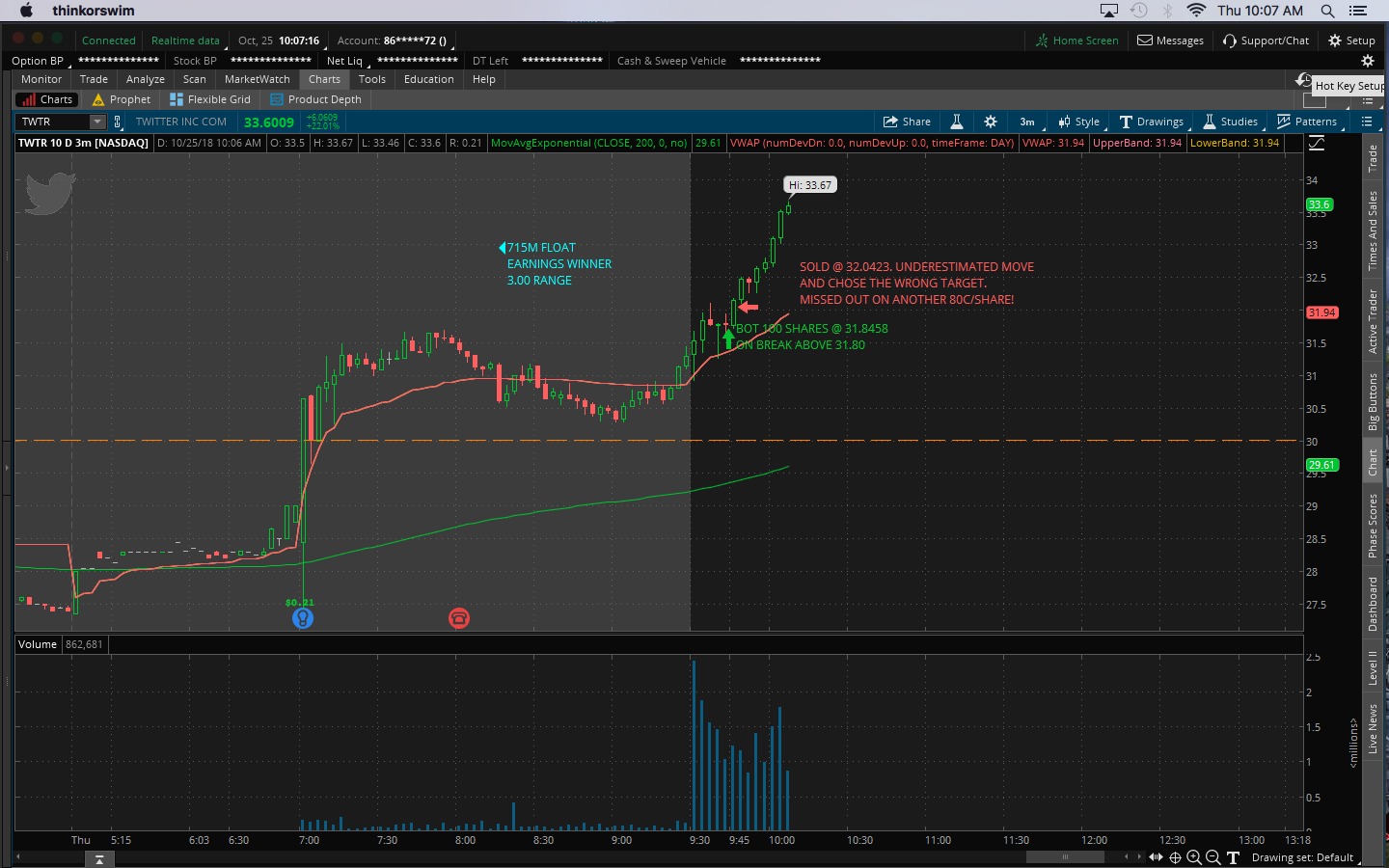Screen dimensions: 1389x868
Task: Go to the Monitor tab
Action: coord(41,79)
